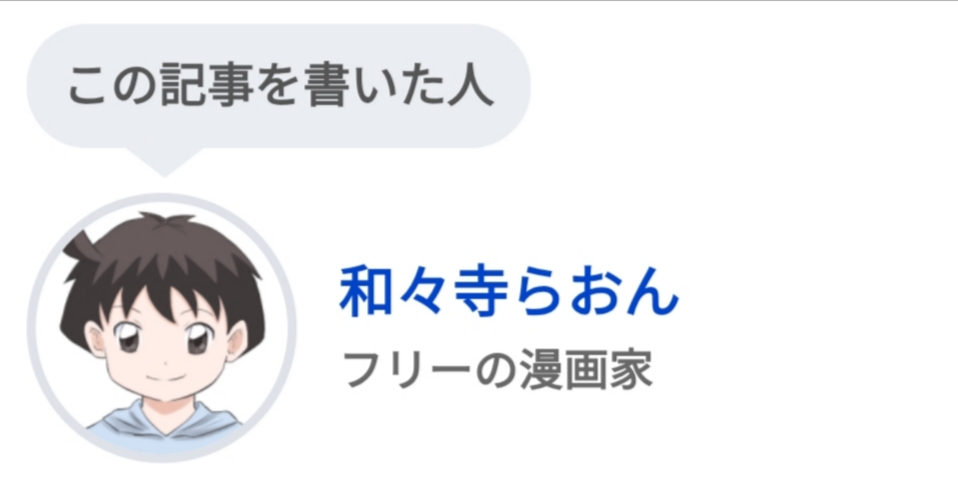Click the character's left eye

128,338
